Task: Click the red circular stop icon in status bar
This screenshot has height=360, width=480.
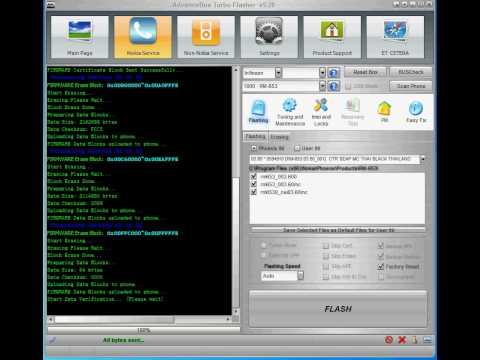Action: (x=389, y=340)
